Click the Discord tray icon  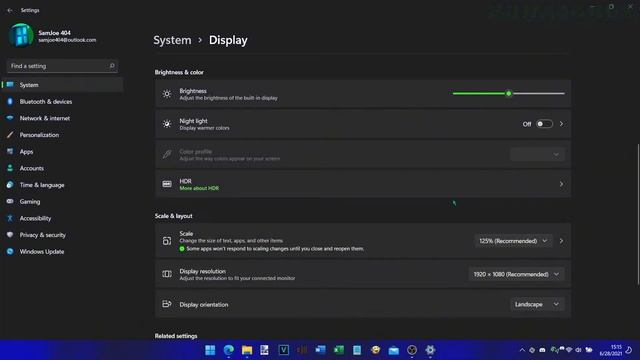tap(542, 350)
